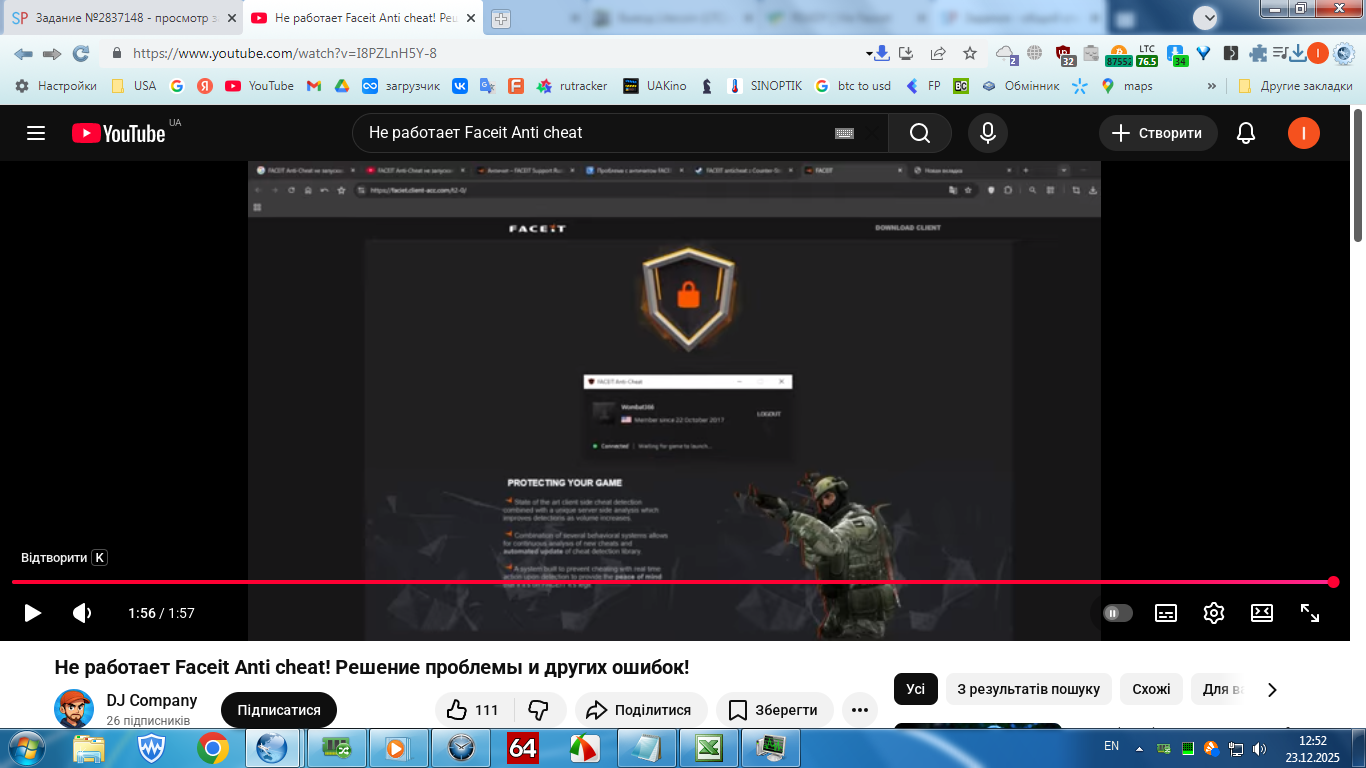This screenshot has height=768, width=1366.
Task: Open Chrome from the taskbar
Action: (212, 747)
